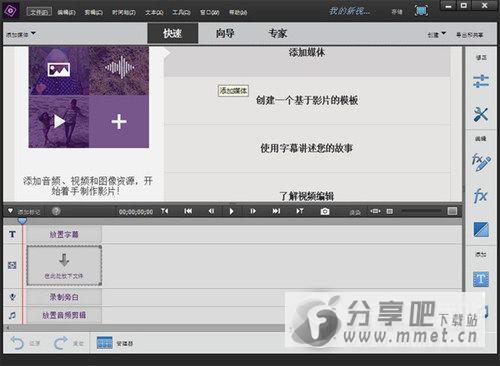The width and height of the screenshot is (500, 366).
Task: Open the 编辑 (Edit) menu
Action: tap(66, 12)
